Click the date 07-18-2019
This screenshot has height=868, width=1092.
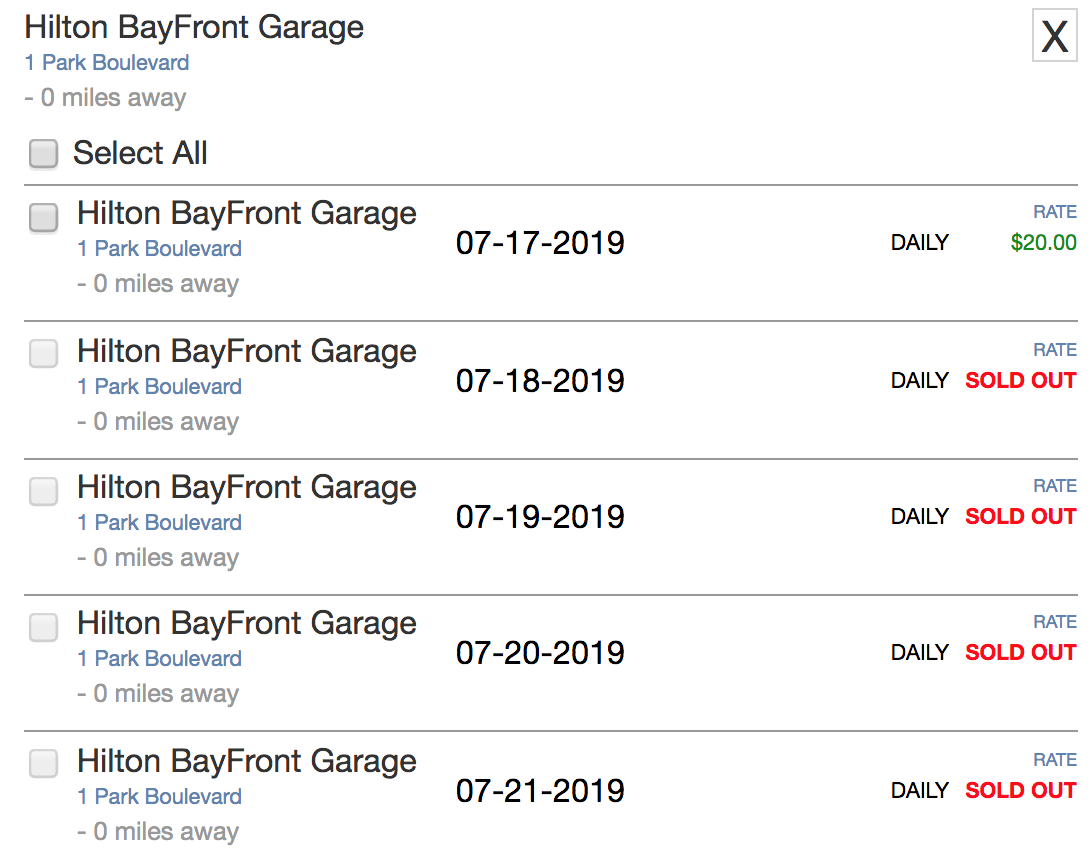pyautogui.click(x=540, y=381)
